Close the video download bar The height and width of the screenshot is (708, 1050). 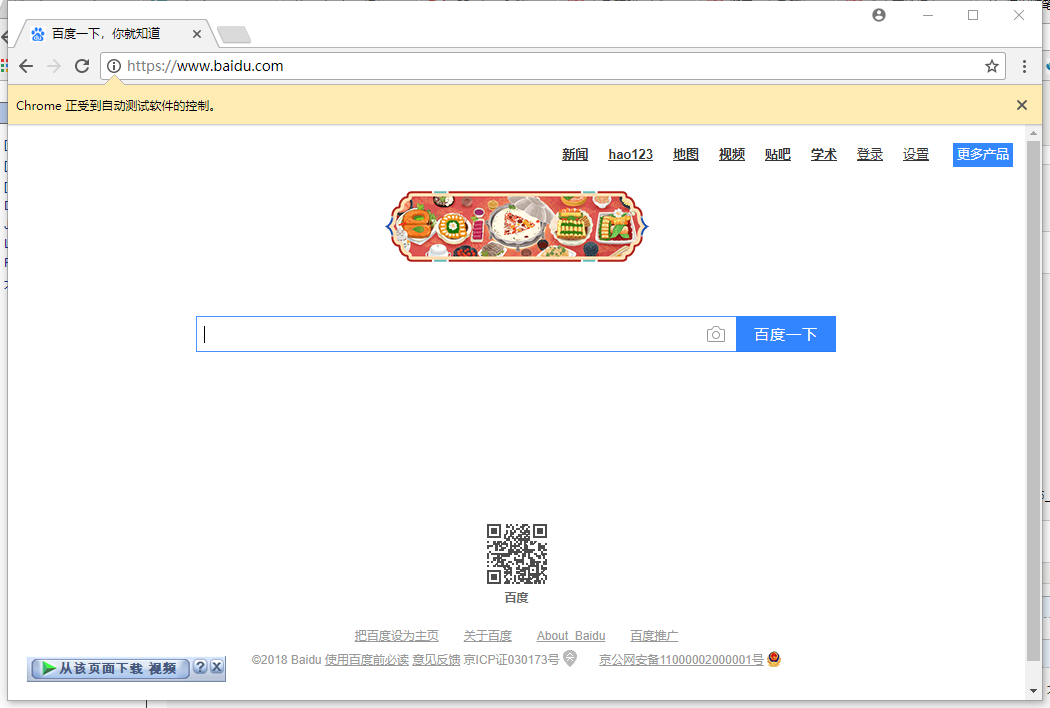pos(216,667)
